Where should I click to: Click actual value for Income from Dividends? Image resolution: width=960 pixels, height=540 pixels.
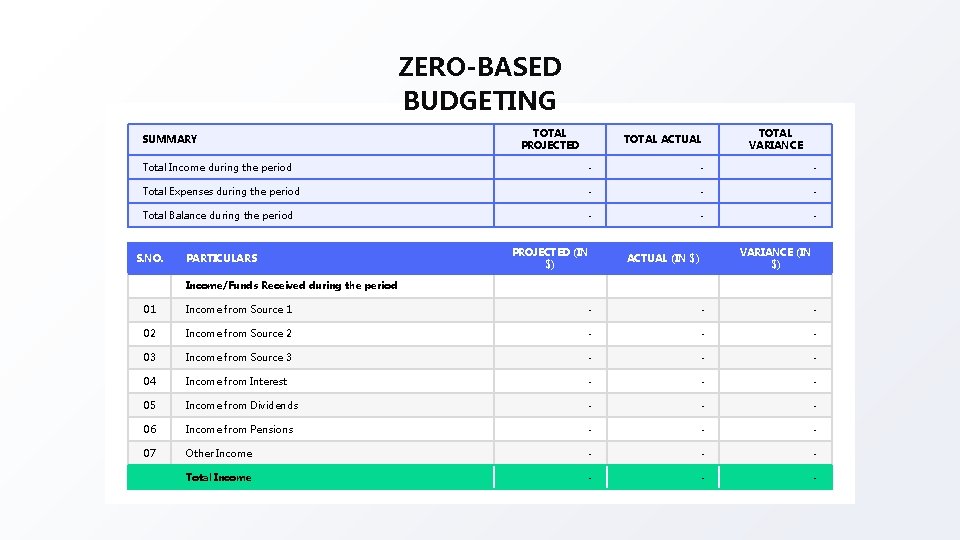coord(663,405)
